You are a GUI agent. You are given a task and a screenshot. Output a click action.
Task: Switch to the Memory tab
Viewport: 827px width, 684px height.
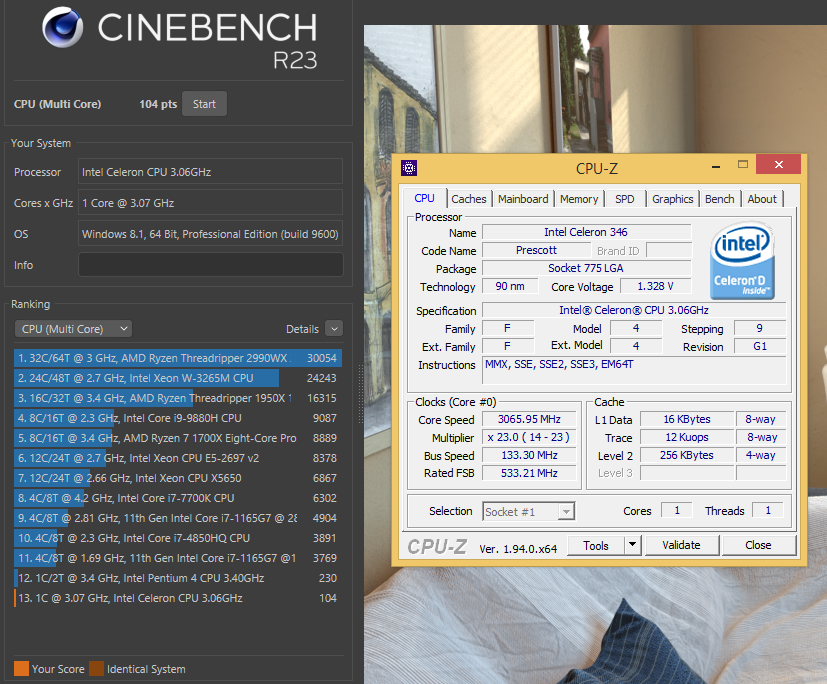tap(579, 199)
